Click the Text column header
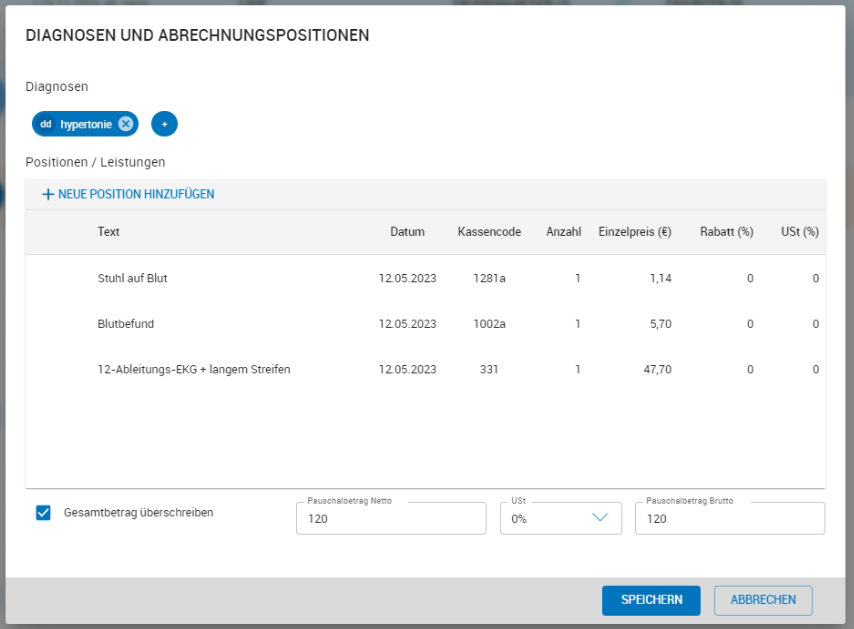The width and height of the screenshot is (854, 629). [x=109, y=232]
